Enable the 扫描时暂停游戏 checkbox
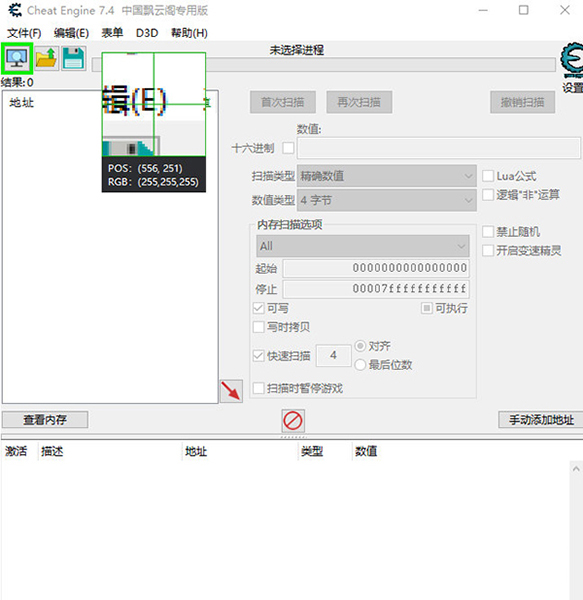The image size is (583, 600). 259,388
